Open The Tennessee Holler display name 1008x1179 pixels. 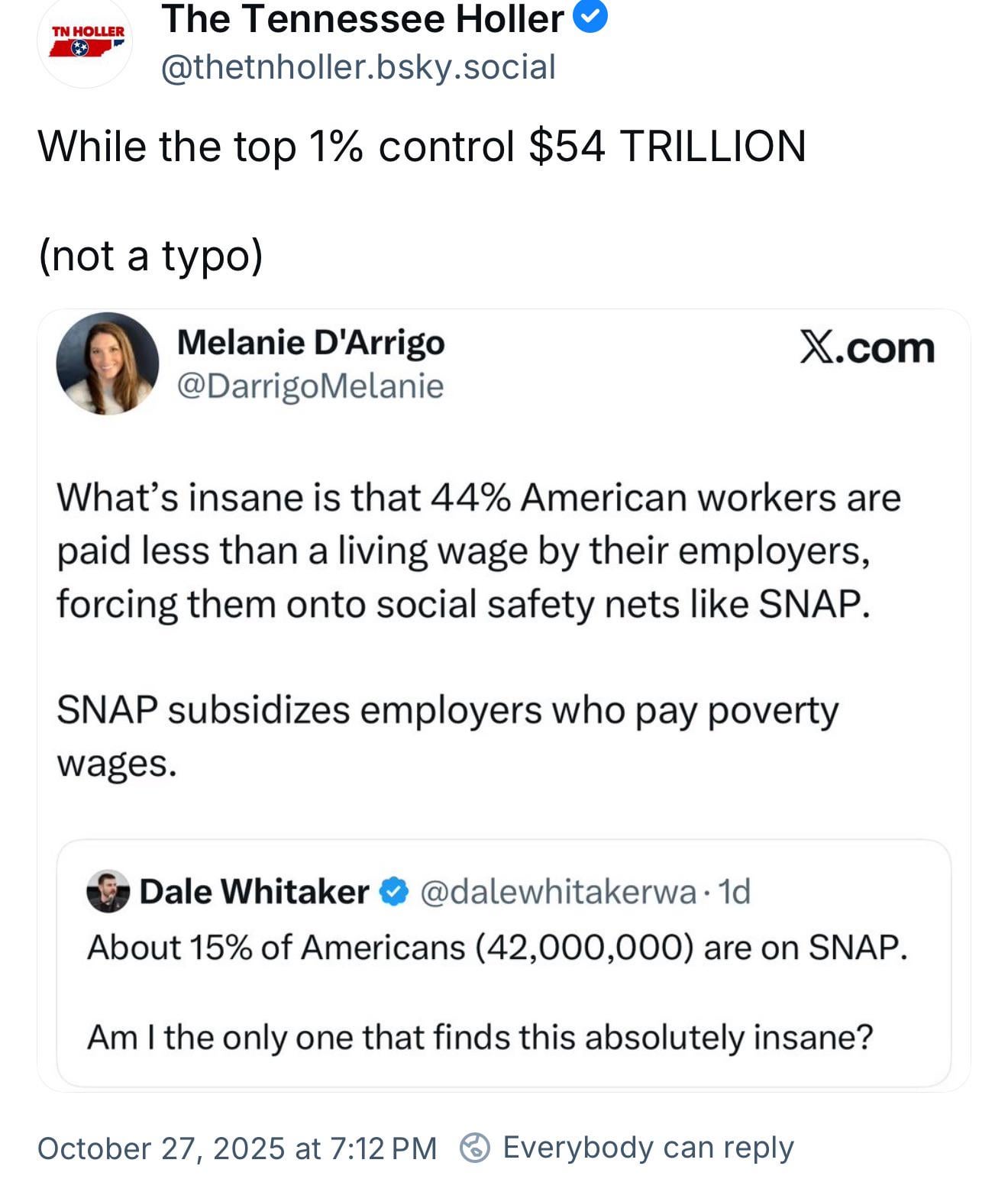[363, 19]
